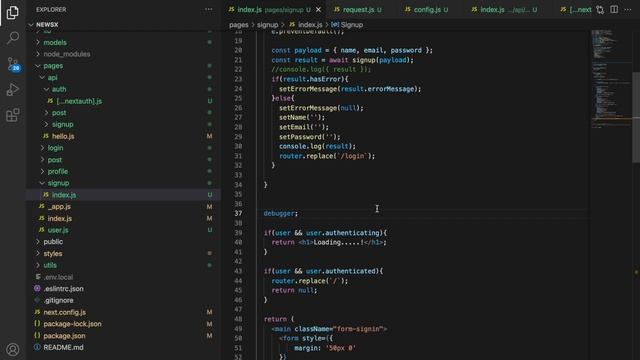Screen dimensions: 640x360
Task: Open user.js file
Action: 58,230
